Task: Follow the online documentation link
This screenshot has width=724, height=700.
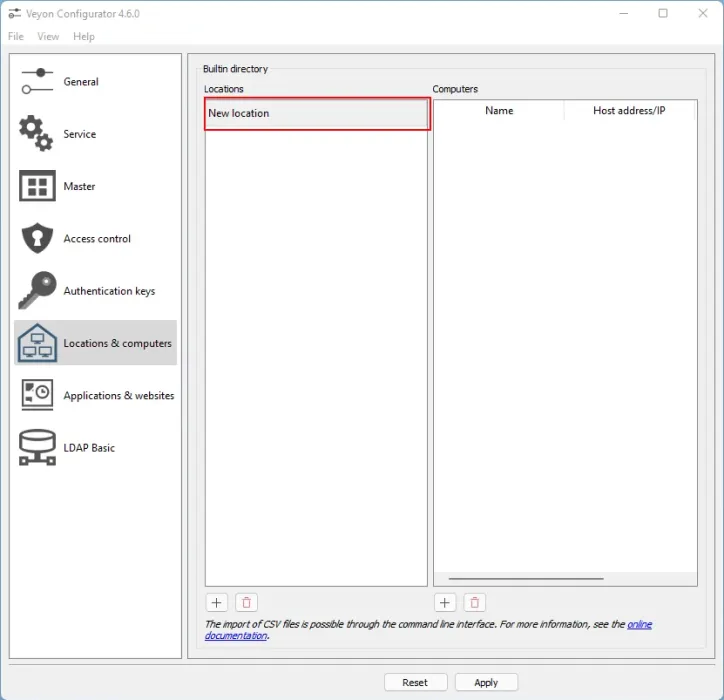Action: [640, 624]
